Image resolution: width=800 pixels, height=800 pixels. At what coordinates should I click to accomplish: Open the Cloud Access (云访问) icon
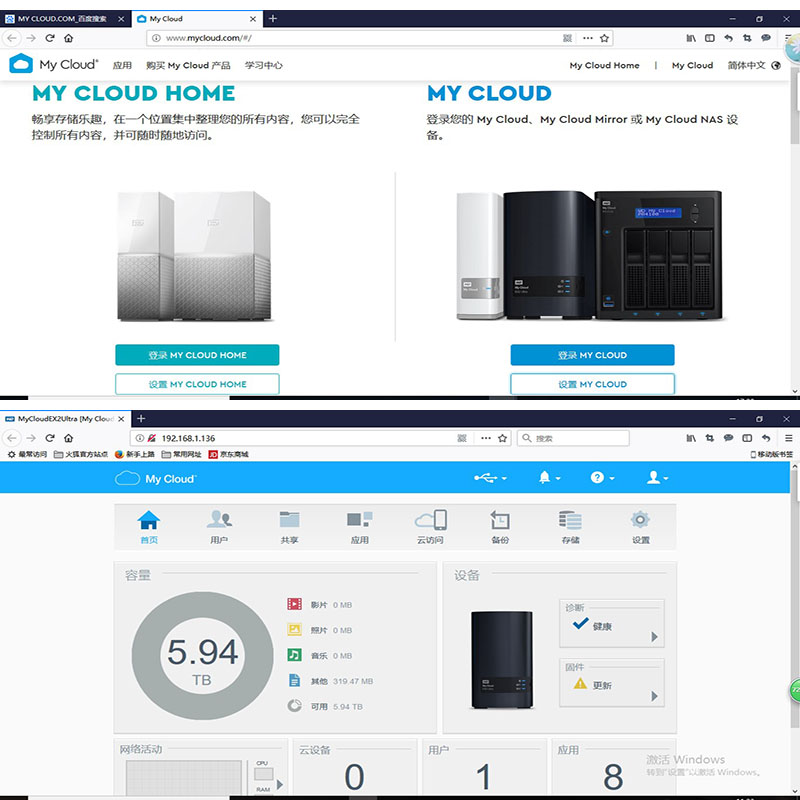(x=430, y=526)
